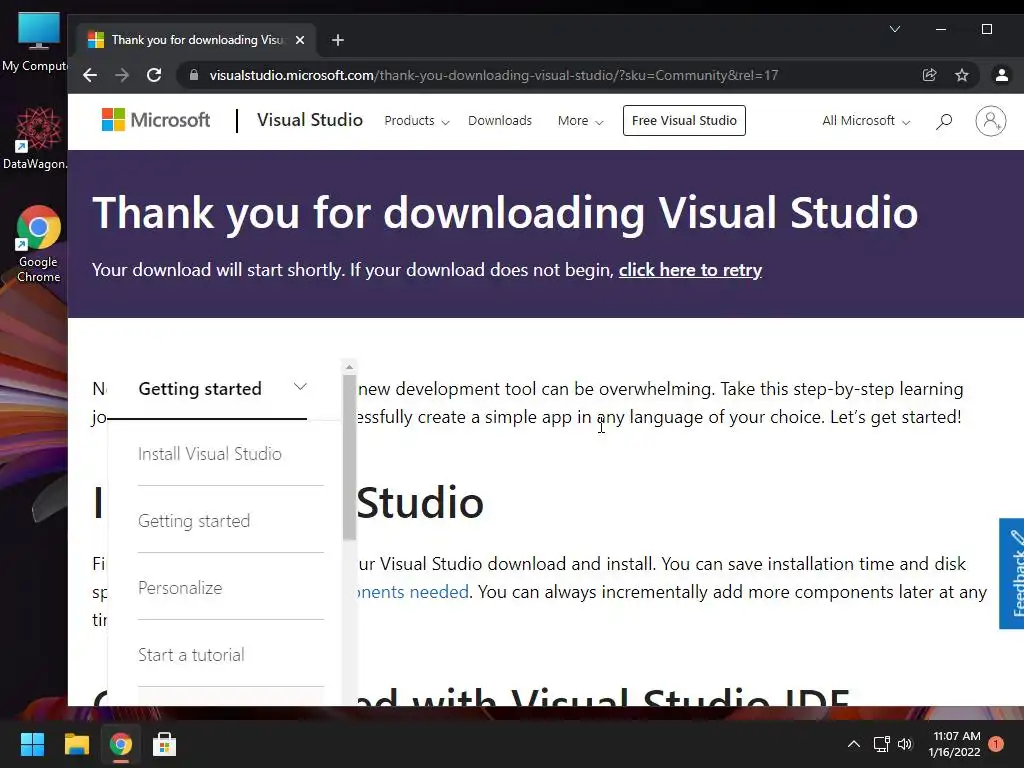Expand the All Microsoft menu

[866, 121]
